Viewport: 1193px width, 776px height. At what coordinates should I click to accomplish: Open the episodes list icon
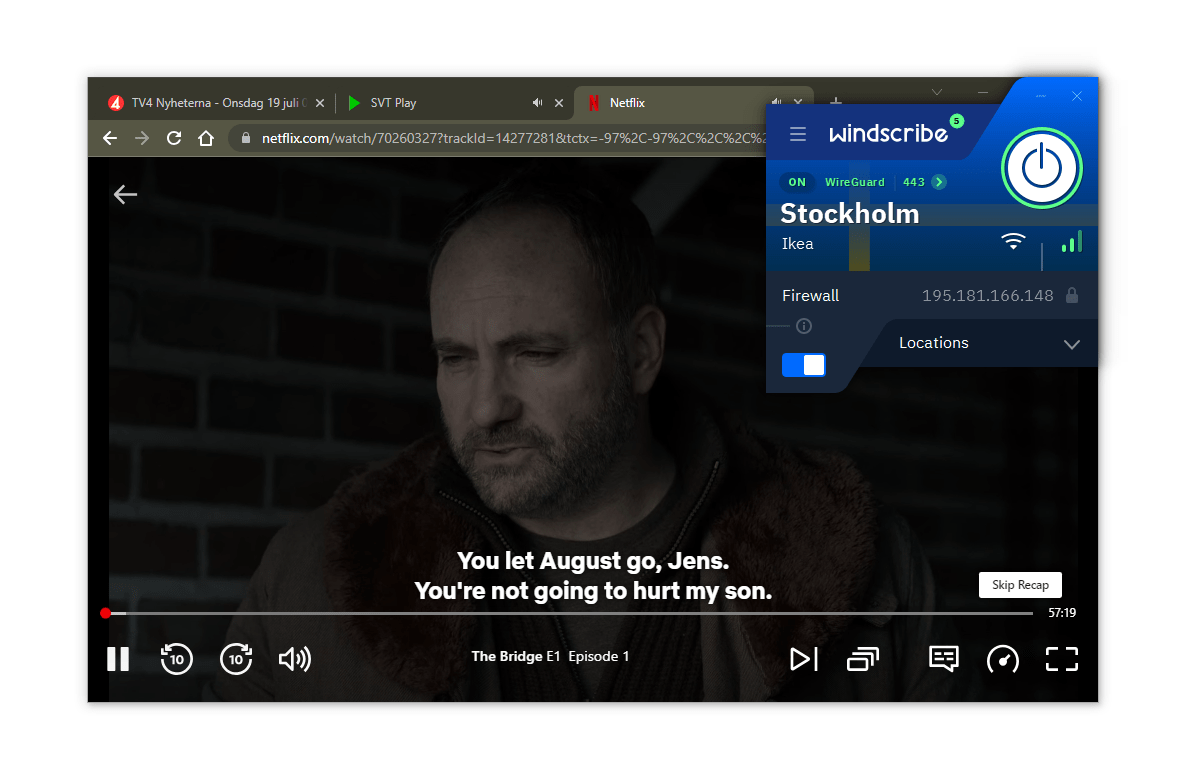point(863,659)
